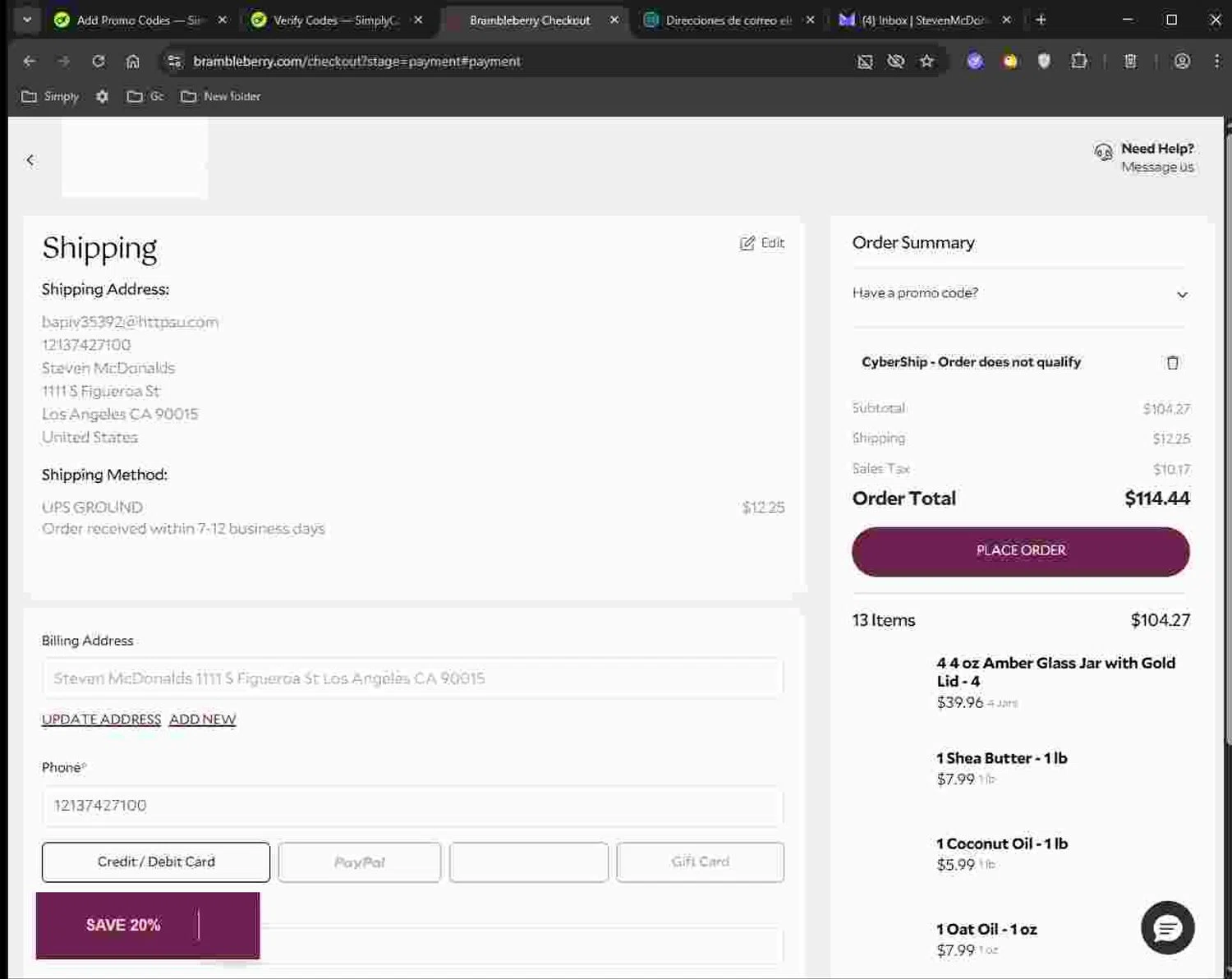This screenshot has height=979, width=1232.
Task: Click the PLACE ORDER button
Action: coord(1020,551)
